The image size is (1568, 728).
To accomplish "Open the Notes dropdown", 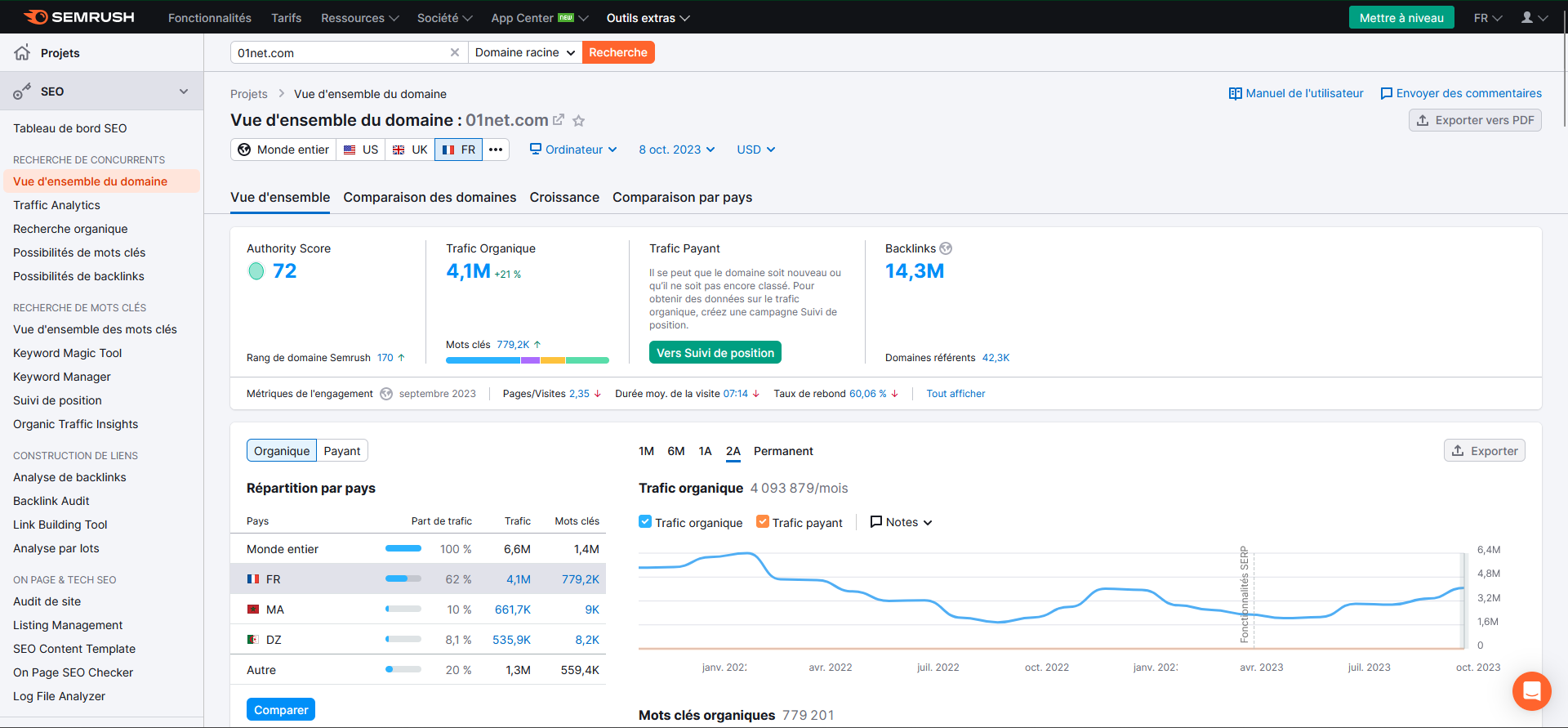I will tap(901, 522).
